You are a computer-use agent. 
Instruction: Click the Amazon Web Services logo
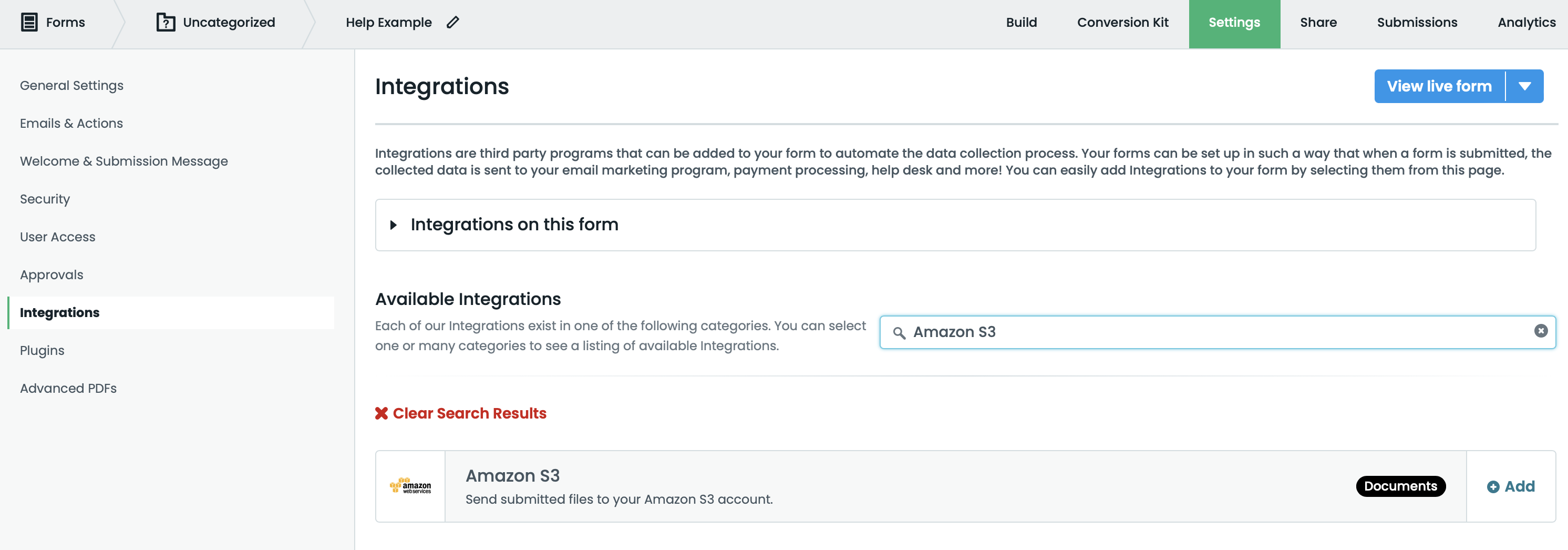click(x=410, y=486)
